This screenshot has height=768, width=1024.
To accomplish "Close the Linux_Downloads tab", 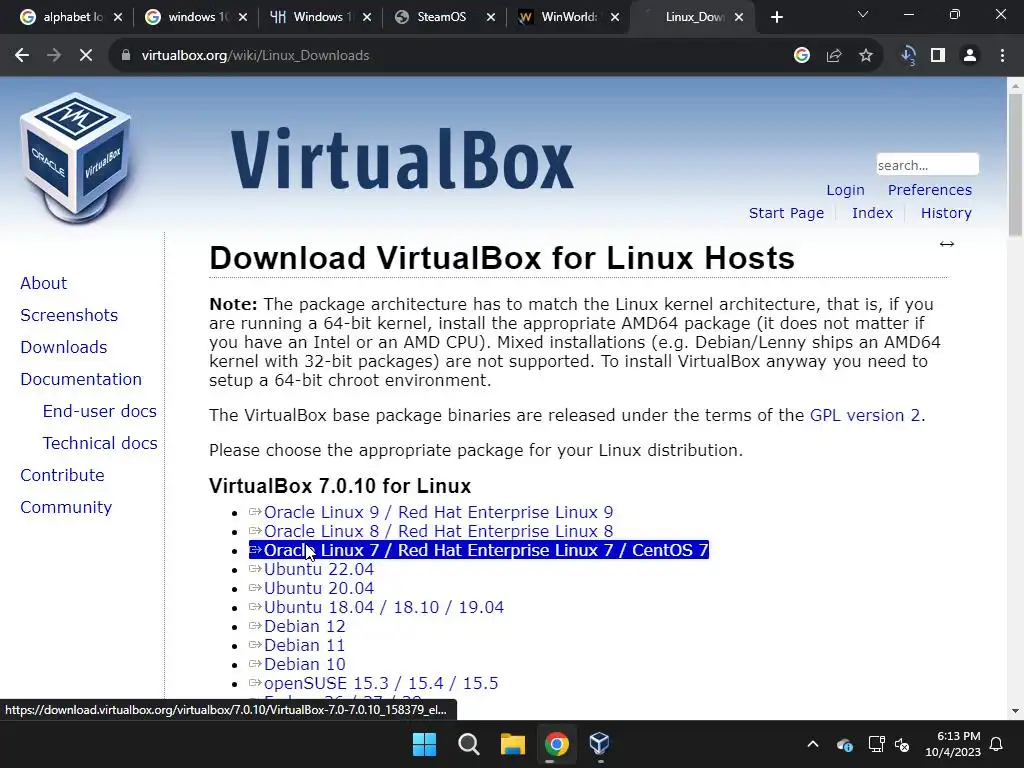I will (x=739, y=18).
